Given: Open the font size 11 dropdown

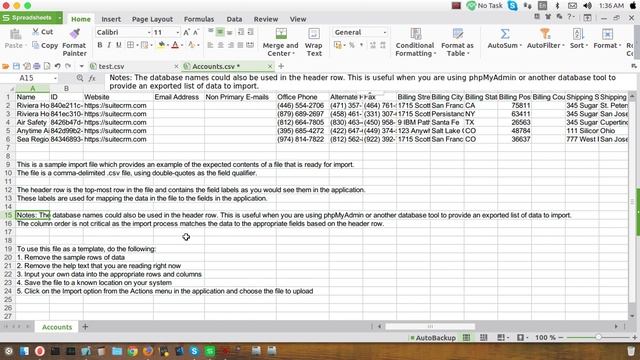Looking at the screenshot, I should pyautogui.click(x=178, y=32).
